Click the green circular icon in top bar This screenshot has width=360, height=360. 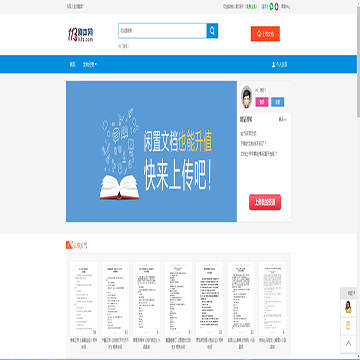pyautogui.click(x=272, y=6)
